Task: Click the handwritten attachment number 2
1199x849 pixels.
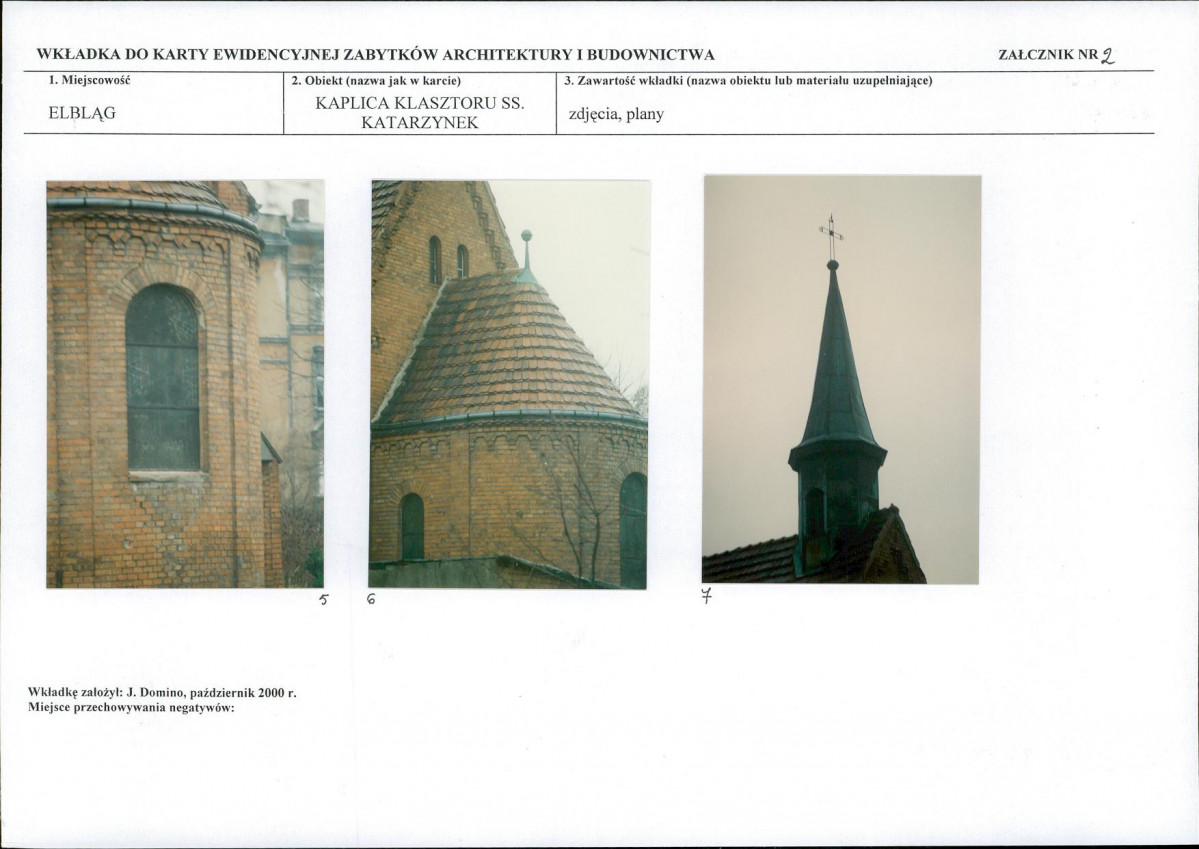Action: [1108, 56]
